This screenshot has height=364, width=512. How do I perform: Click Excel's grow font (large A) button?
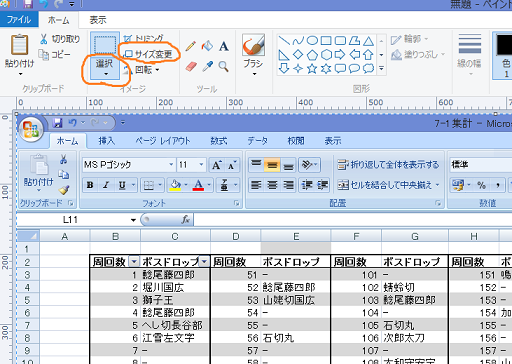pyautogui.click(x=217, y=165)
